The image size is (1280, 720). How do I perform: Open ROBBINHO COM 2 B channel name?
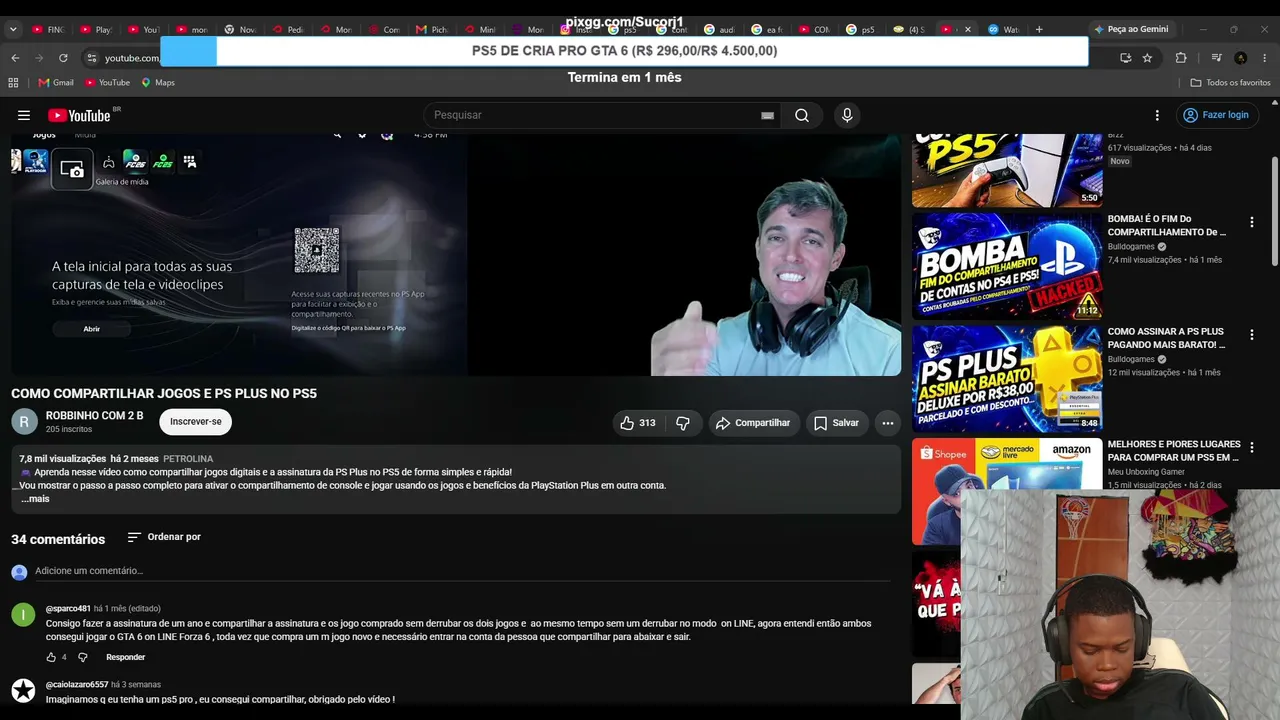[x=95, y=416]
